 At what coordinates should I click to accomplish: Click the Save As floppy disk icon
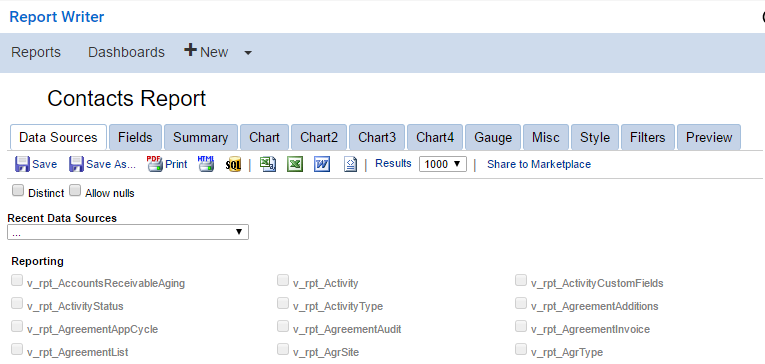pos(76,164)
